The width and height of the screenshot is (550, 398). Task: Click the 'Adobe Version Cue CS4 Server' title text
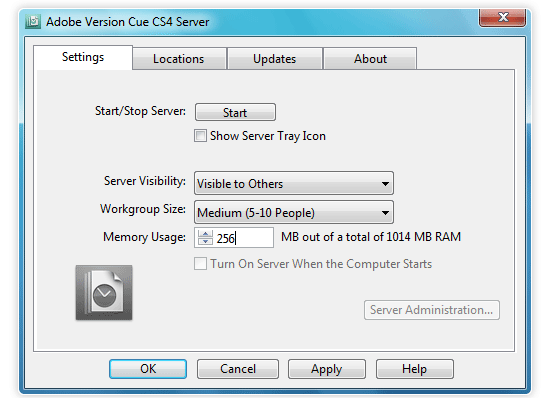(x=128, y=22)
